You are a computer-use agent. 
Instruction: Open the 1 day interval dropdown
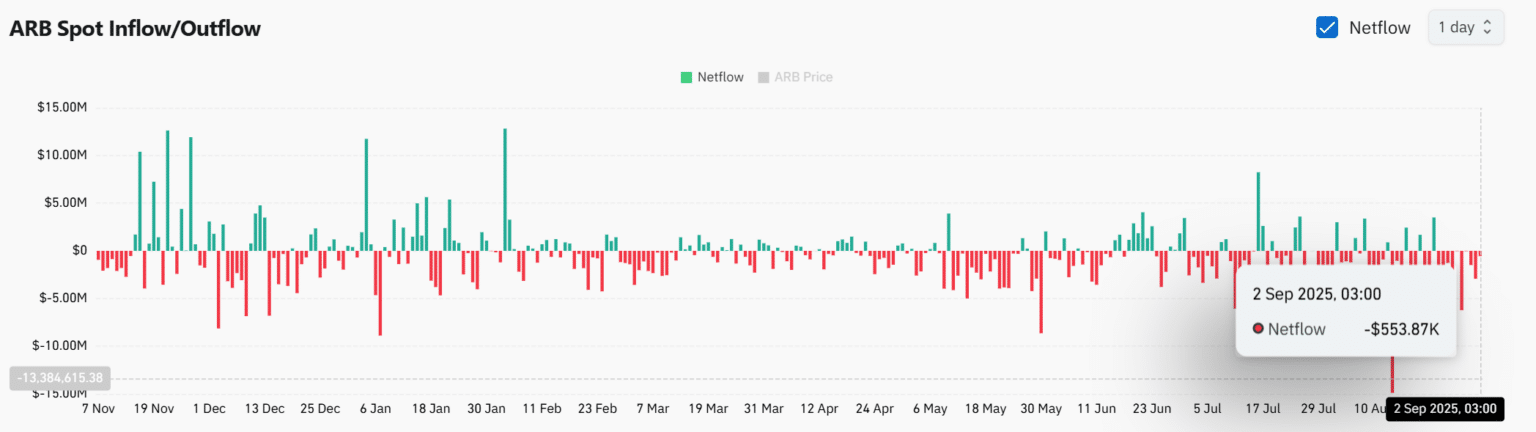coord(1464,28)
